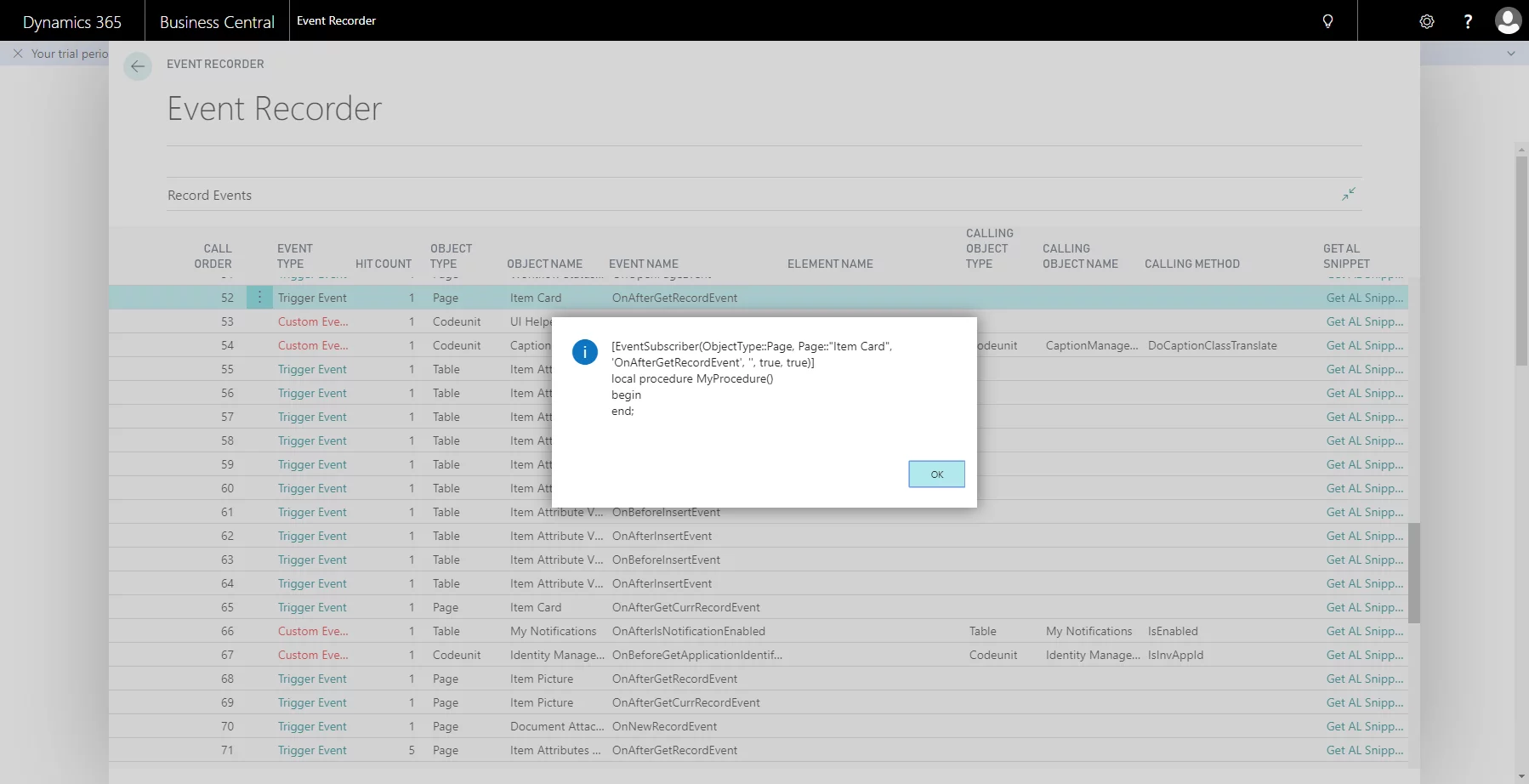Sort by Event Name column header

643,264
